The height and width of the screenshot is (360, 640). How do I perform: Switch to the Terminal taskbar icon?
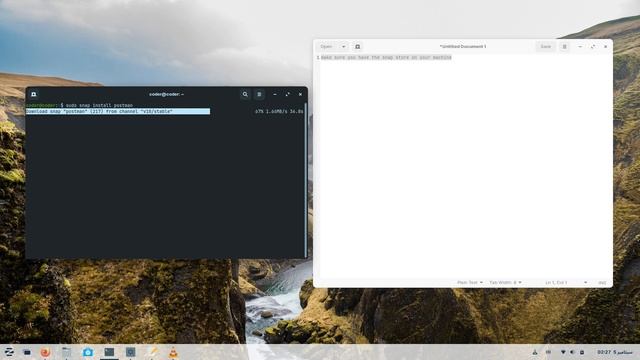click(x=109, y=352)
